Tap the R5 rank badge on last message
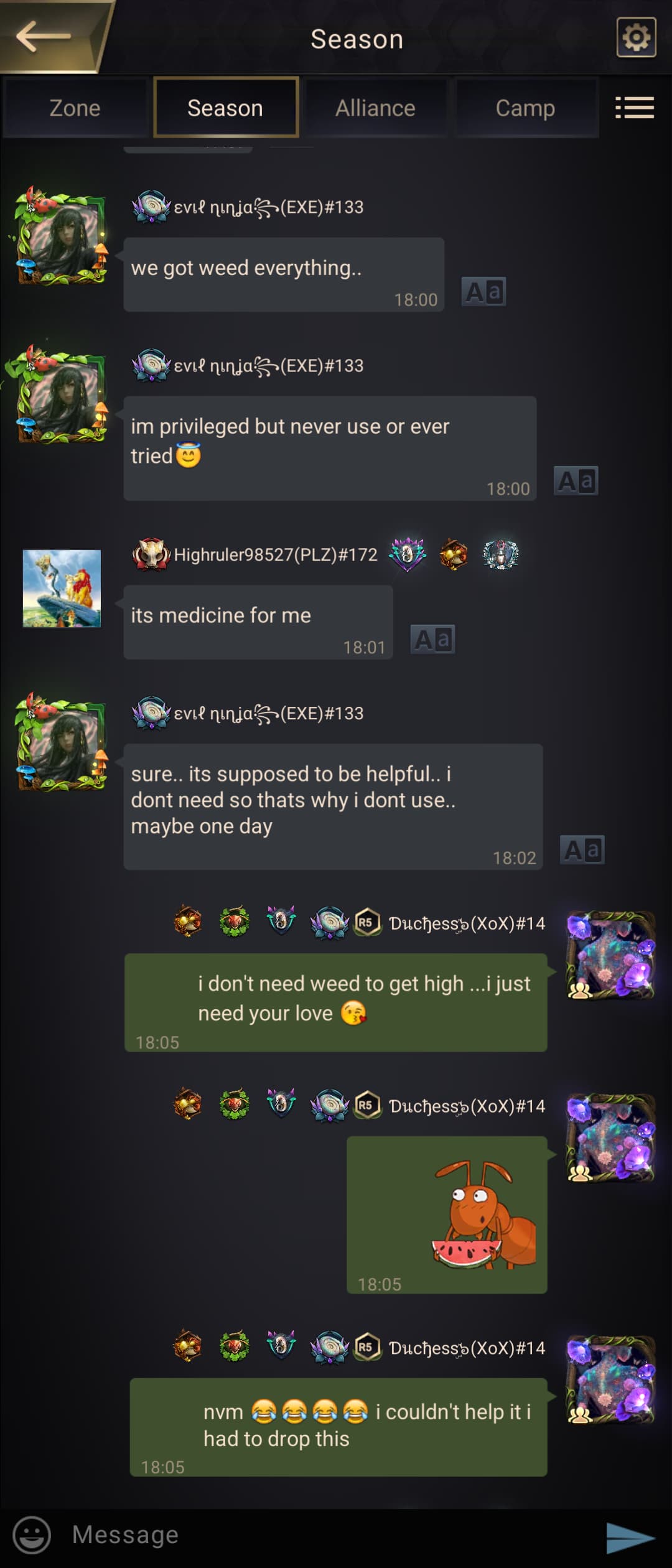Viewport: 672px width, 1568px height. [x=367, y=1347]
